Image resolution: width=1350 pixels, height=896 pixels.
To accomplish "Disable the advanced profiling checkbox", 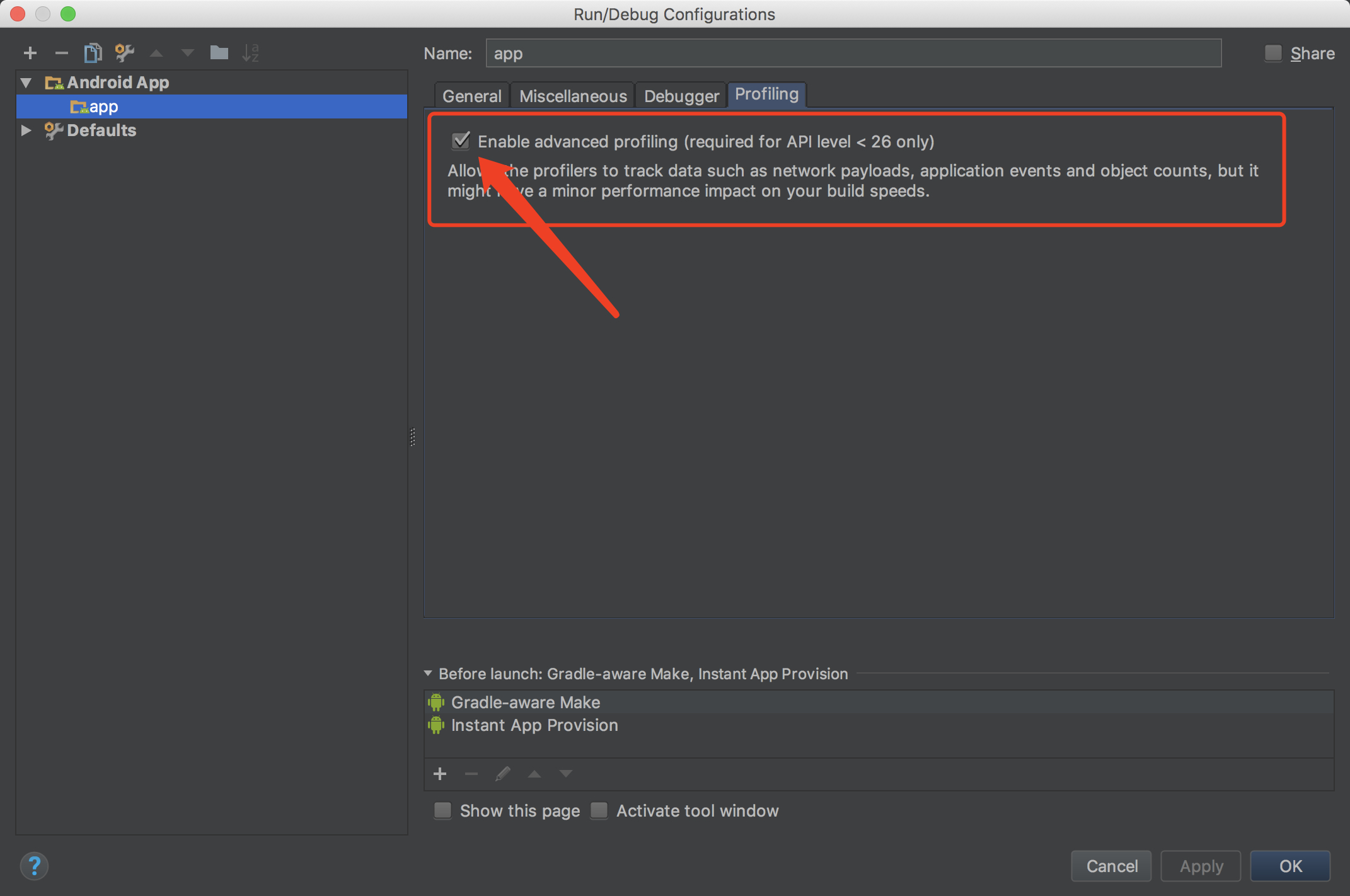I will tap(461, 141).
